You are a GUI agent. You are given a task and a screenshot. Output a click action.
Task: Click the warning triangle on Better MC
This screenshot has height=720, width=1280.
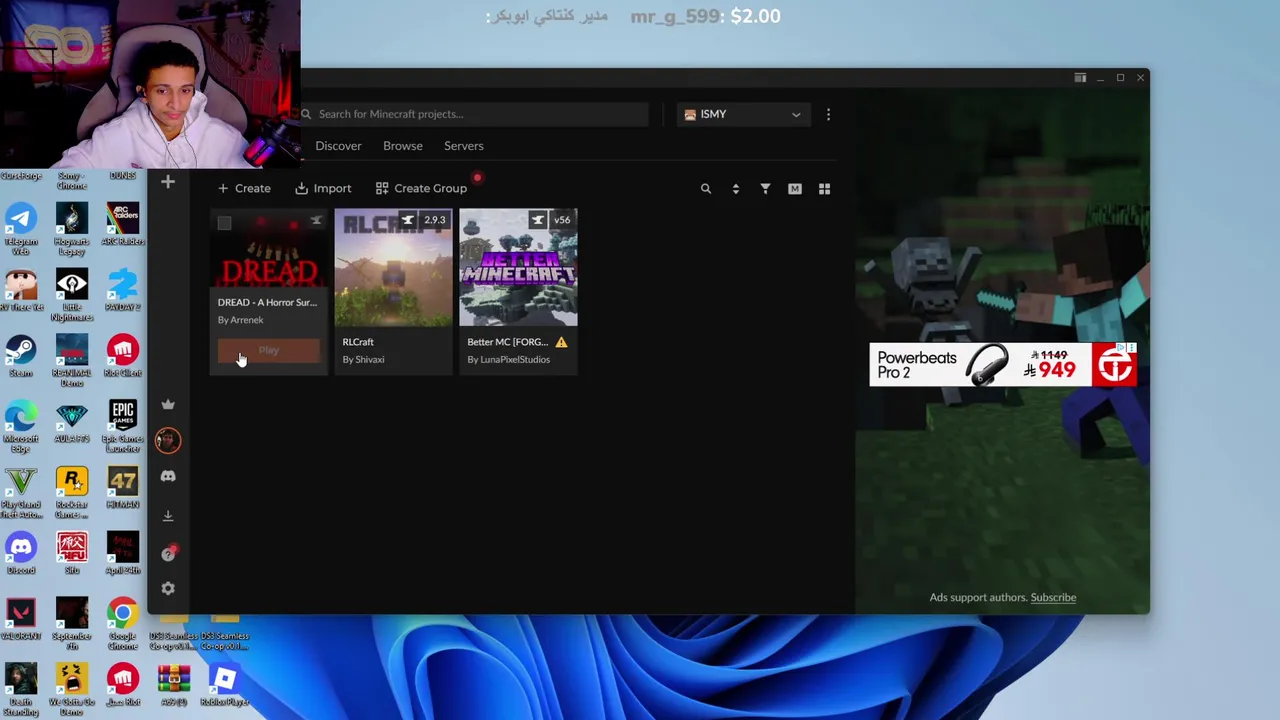[x=561, y=342]
